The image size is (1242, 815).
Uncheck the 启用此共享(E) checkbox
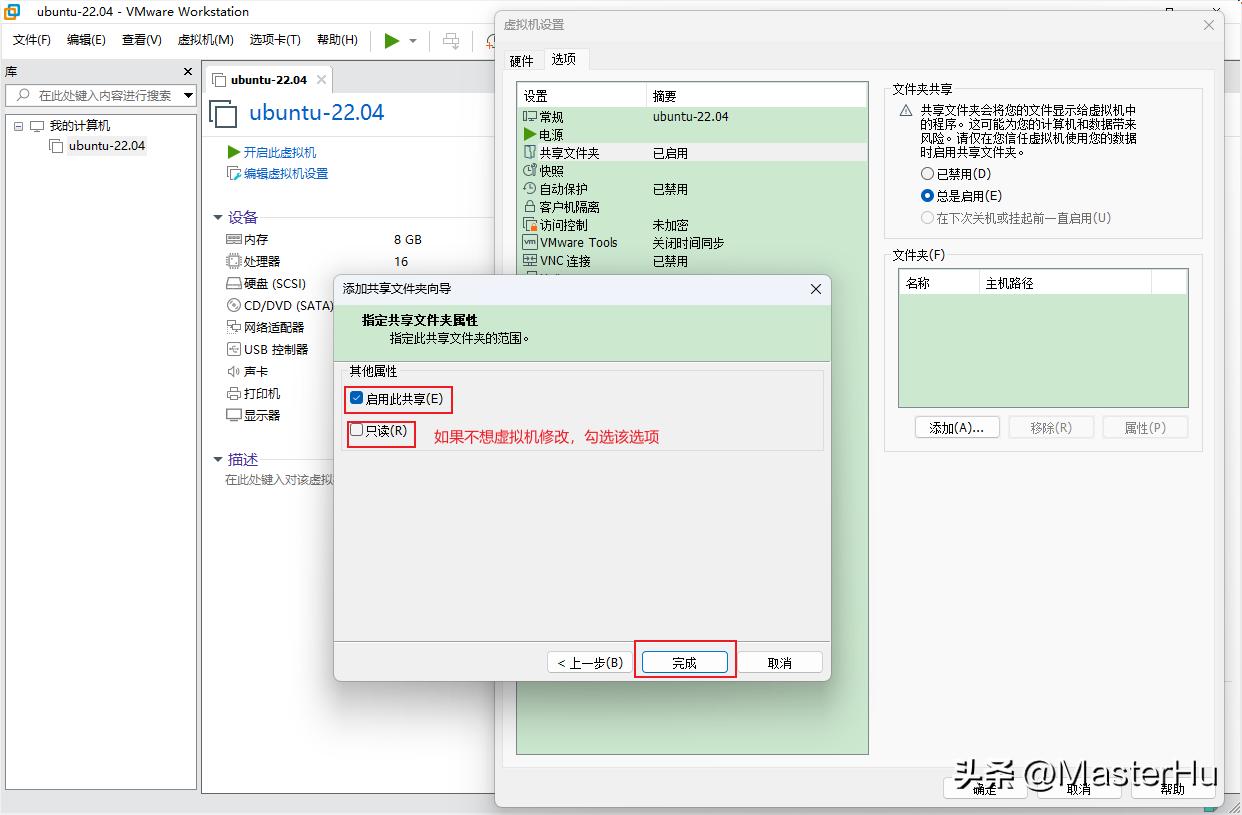[356, 398]
